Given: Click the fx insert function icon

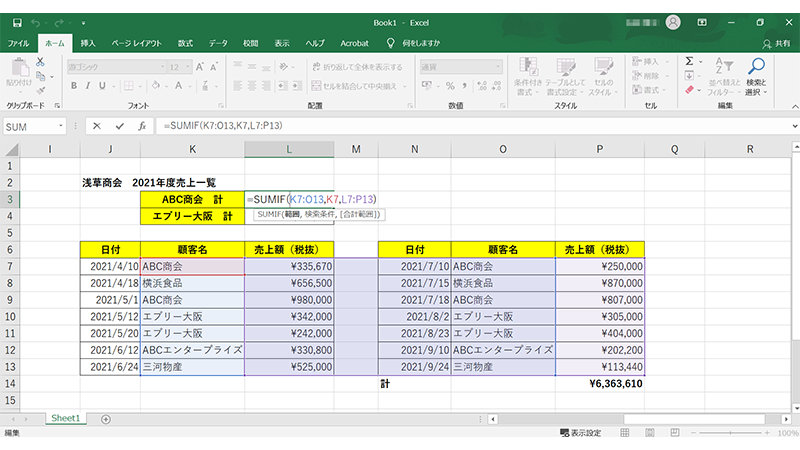Looking at the screenshot, I should pyautogui.click(x=142, y=126).
